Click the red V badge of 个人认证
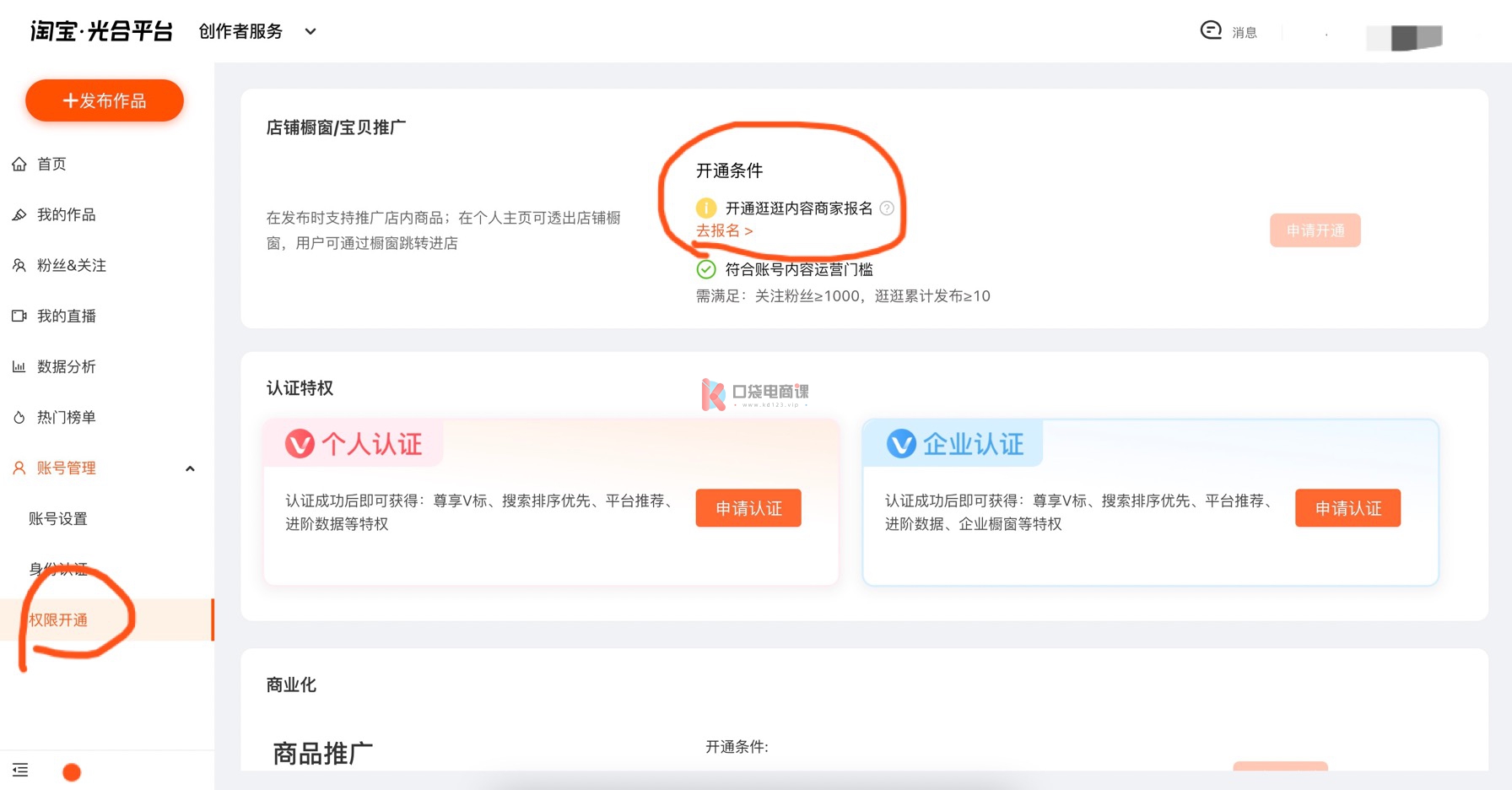This screenshot has height=790, width=1512. [x=300, y=443]
